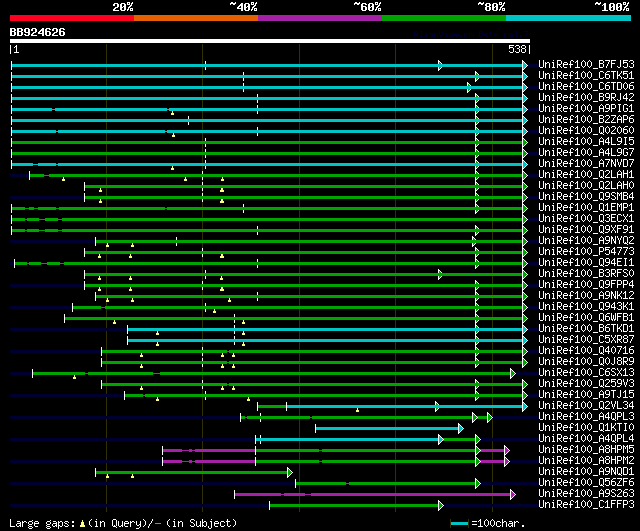Select the UniRef100_B3RFS0 label

[586, 274]
